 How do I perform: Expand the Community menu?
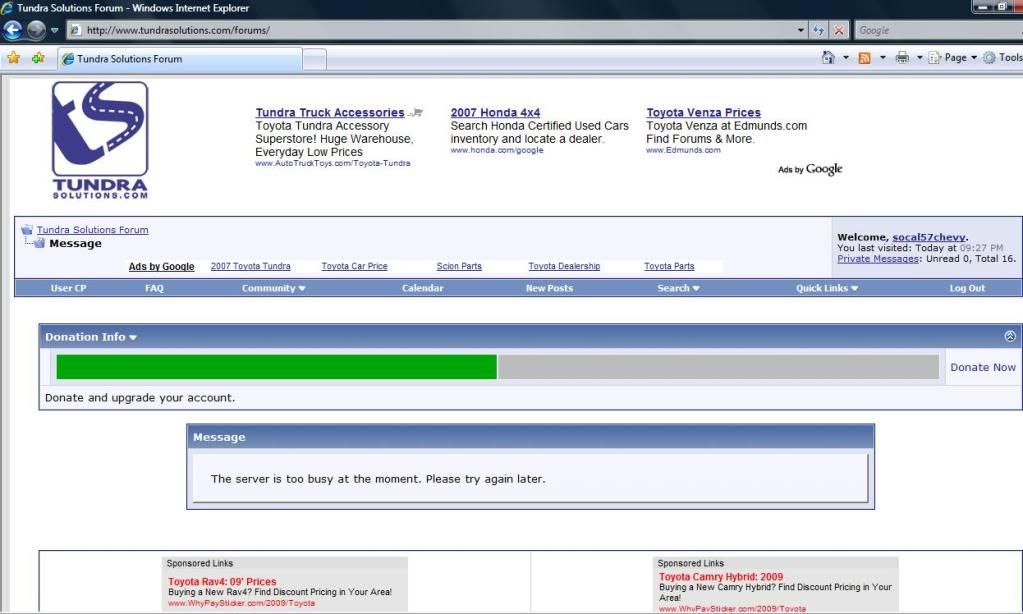coord(273,288)
